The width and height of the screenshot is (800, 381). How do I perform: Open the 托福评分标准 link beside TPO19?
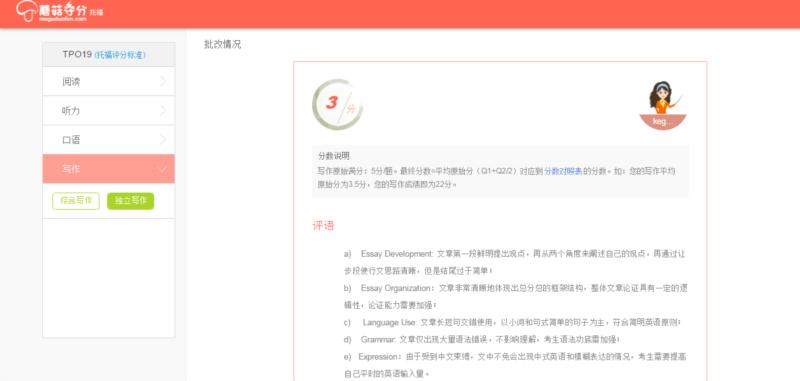click(x=120, y=55)
